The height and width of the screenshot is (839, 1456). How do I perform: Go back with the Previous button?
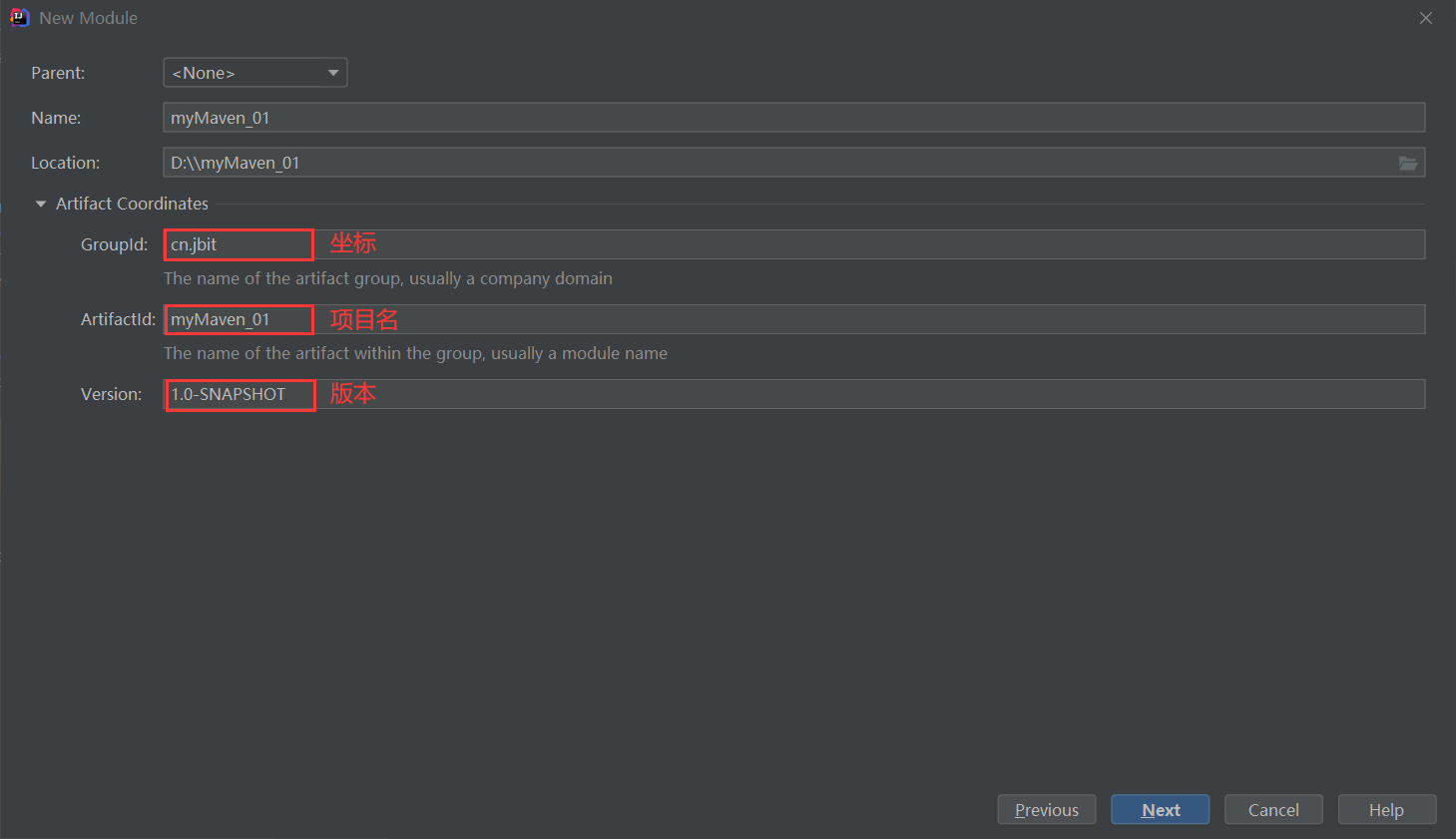pyautogui.click(x=1047, y=809)
